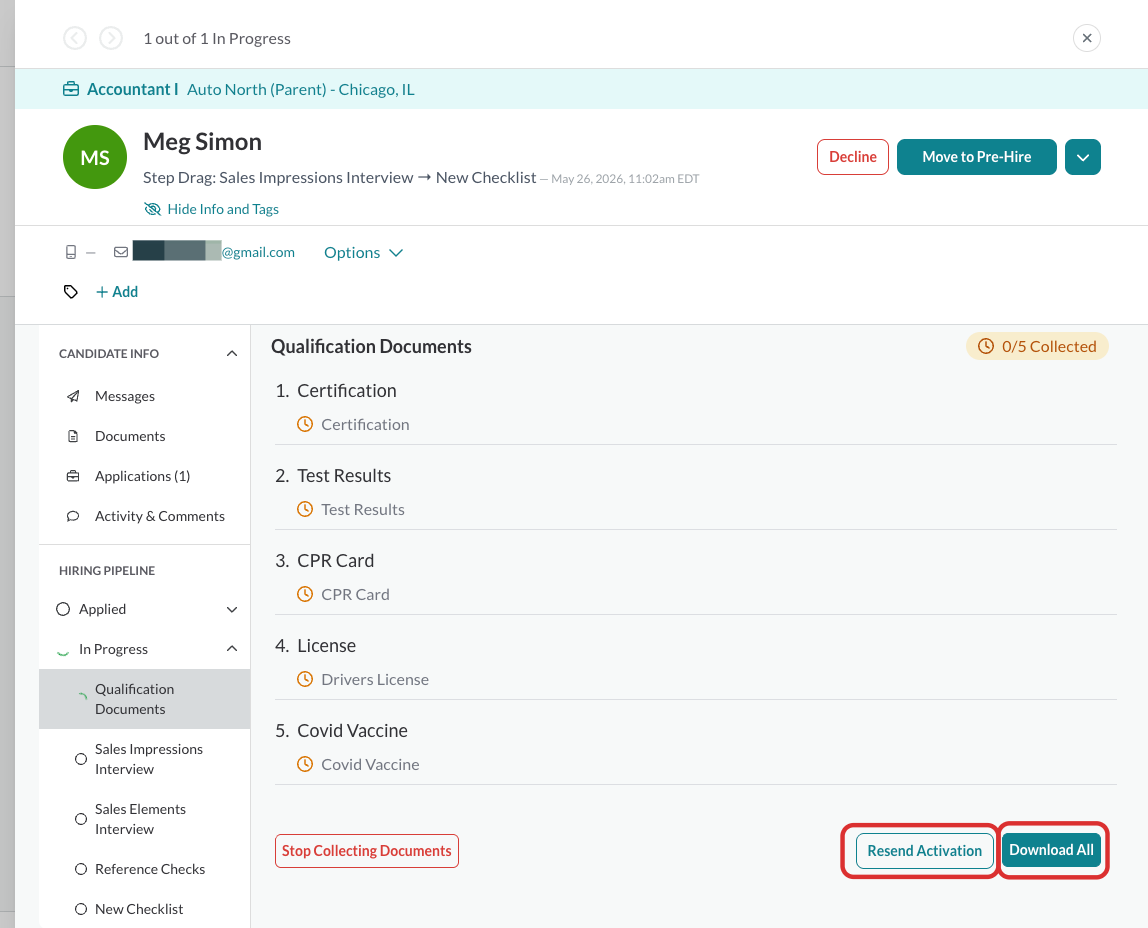This screenshot has height=928, width=1148.
Task: Click Hide Info and Tags link
Action: coord(223,209)
